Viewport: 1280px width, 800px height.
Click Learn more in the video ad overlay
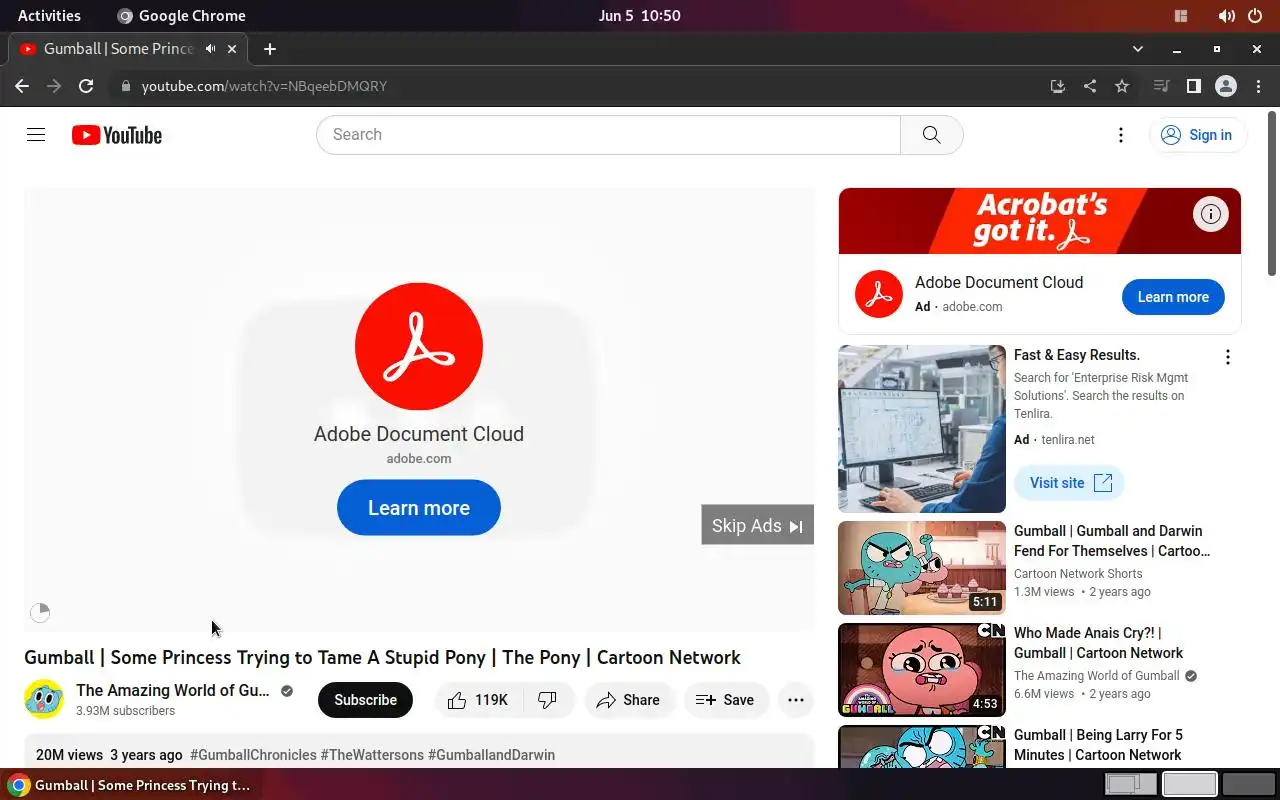[x=419, y=507]
